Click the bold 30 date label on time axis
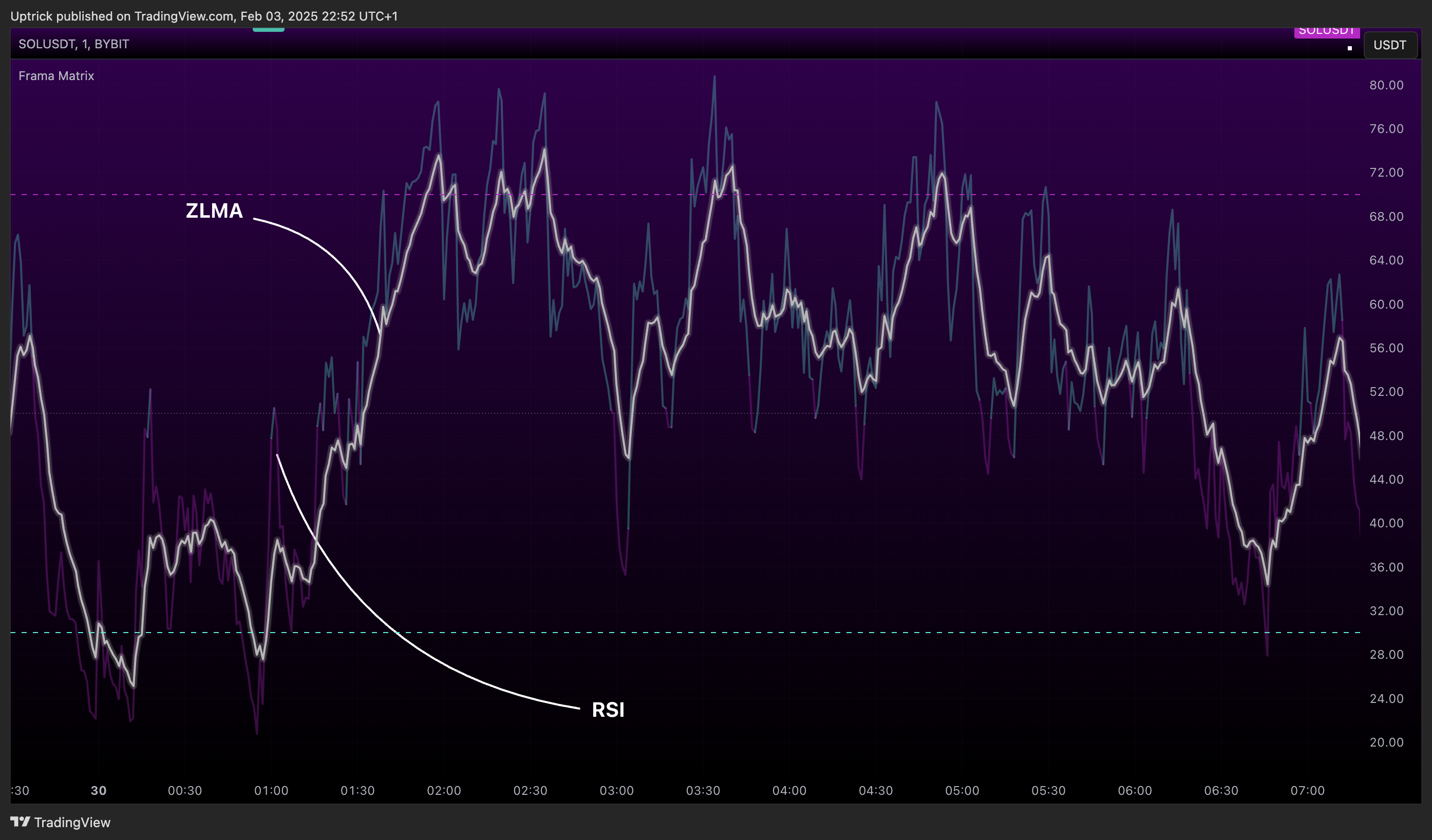Screen dimensions: 1432x840 tap(99, 791)
